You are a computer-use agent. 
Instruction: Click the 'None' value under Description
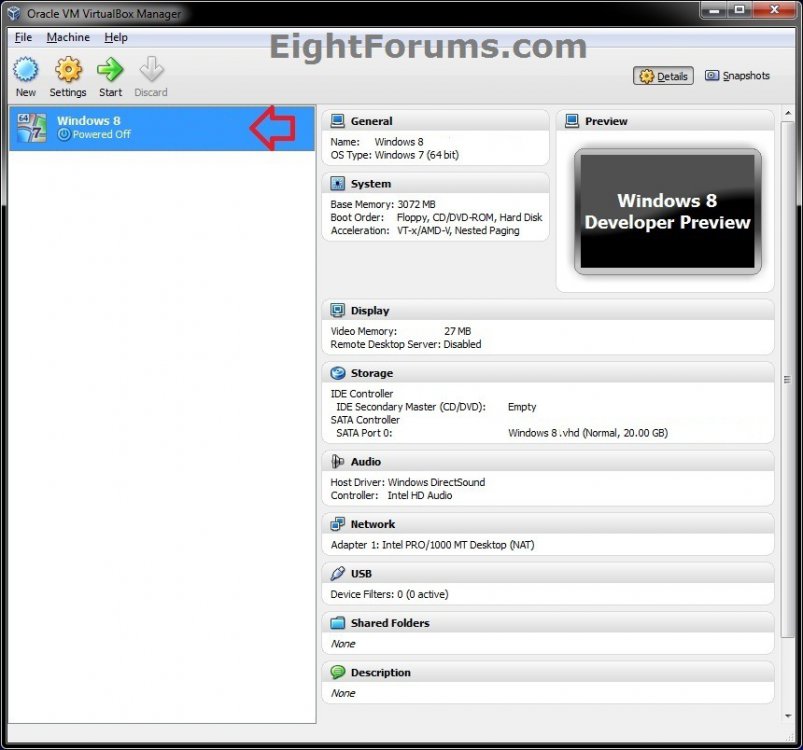343,693
